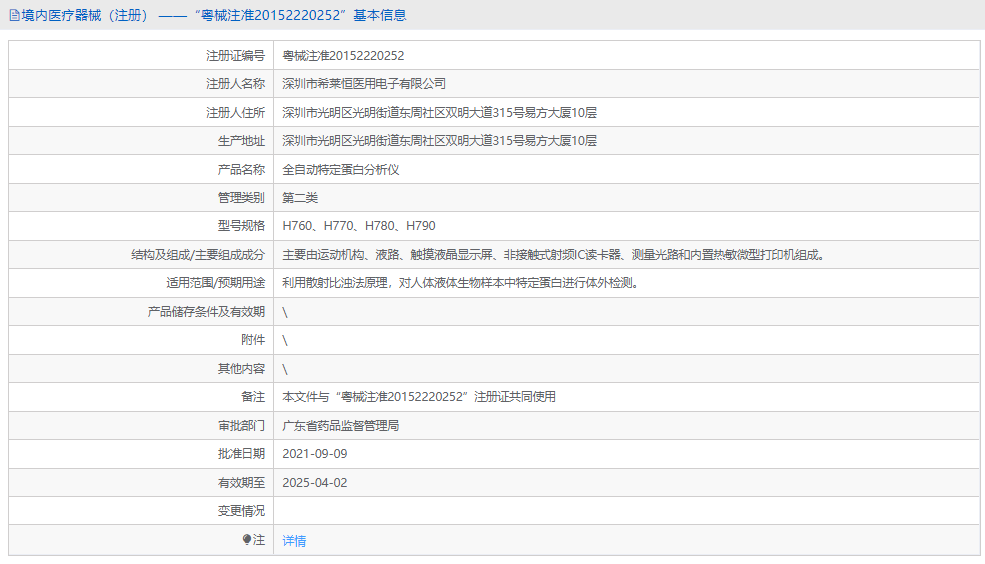
Task: Click the bullet icon beside 注
Action: 247,540
